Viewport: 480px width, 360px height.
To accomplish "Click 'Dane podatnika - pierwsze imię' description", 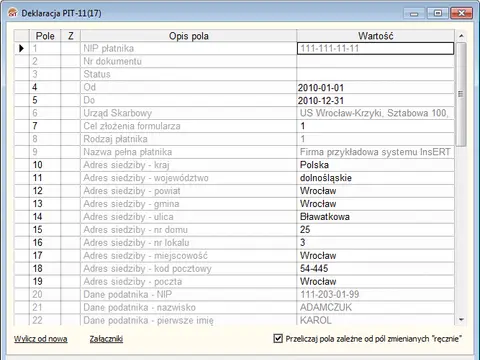I will (x=188, y=320).
